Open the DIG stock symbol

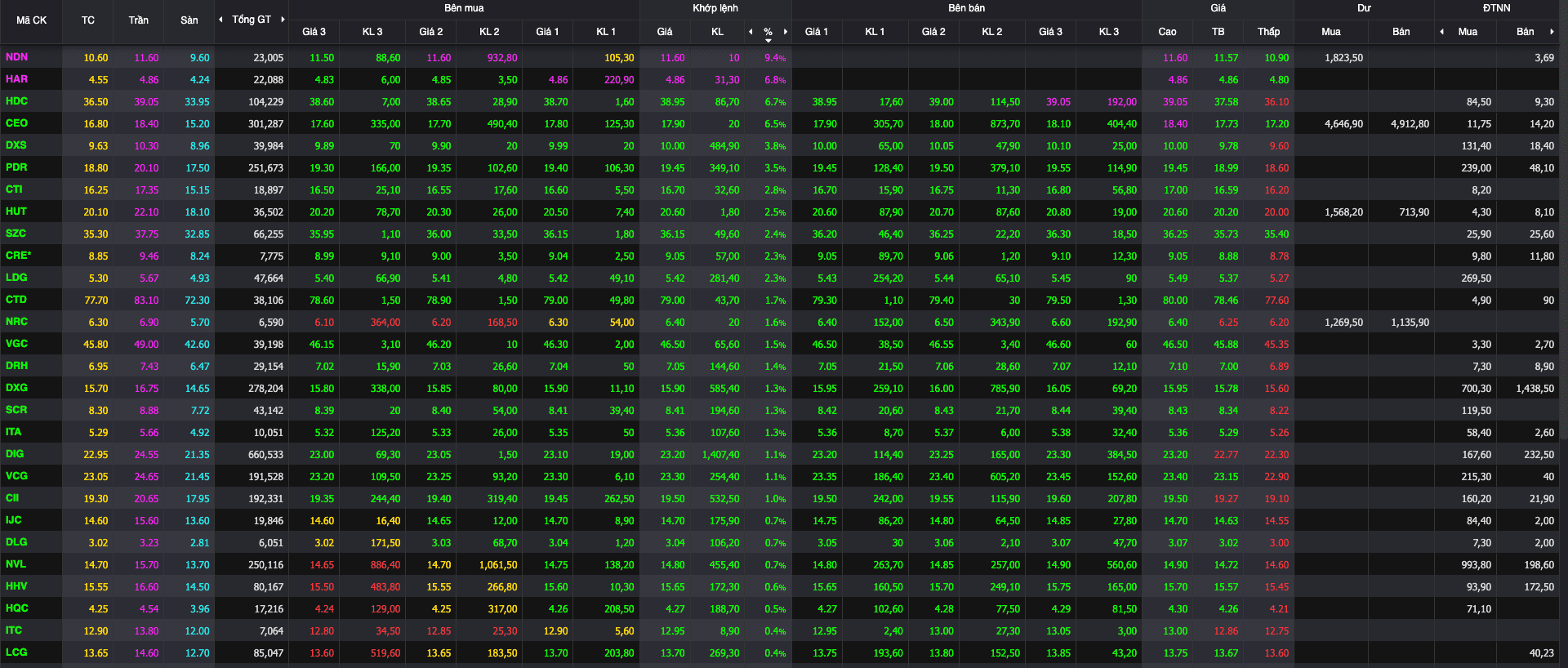tap(15, 454)
